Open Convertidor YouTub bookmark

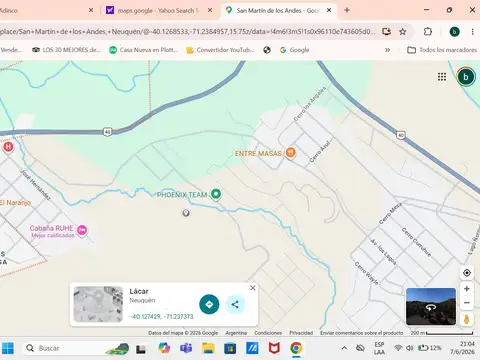point(220,50)
